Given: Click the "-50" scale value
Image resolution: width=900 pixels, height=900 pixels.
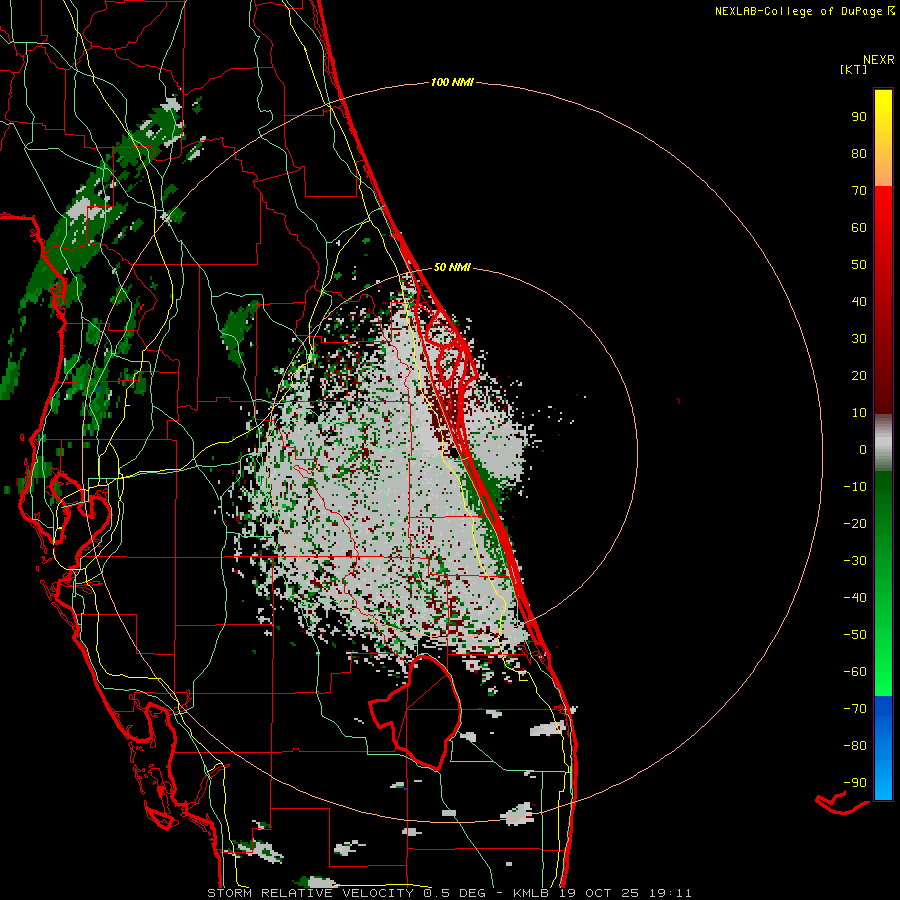Looking at the screenshot, I should [x=855, y=635].
